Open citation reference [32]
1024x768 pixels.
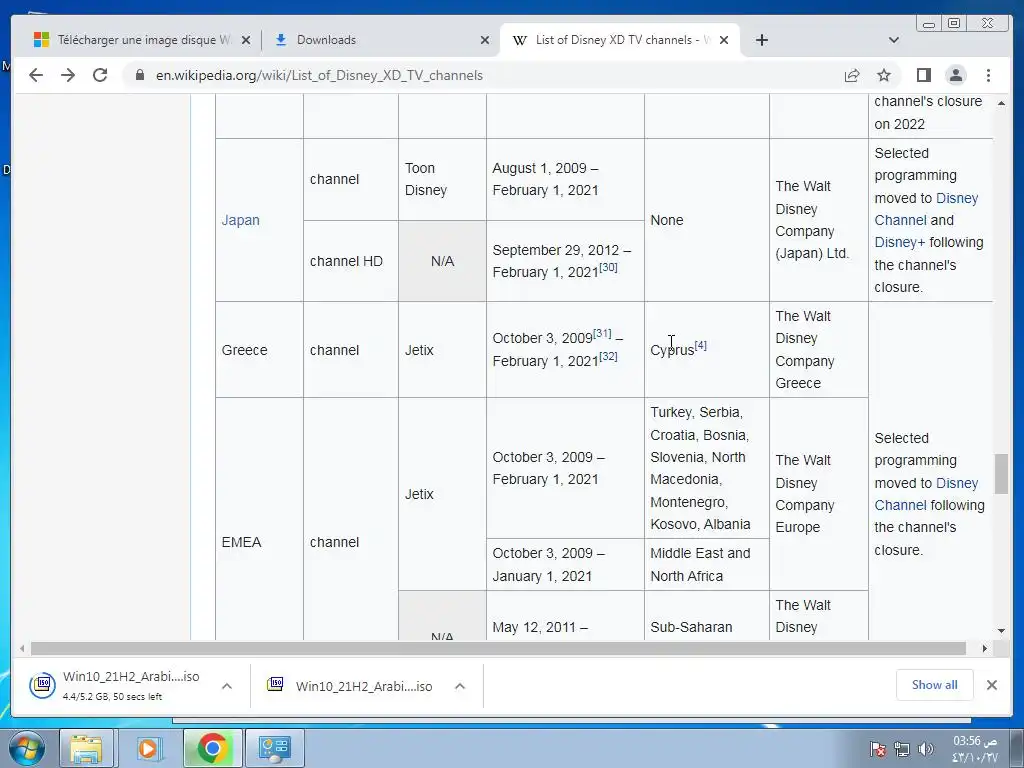(608, 357)
